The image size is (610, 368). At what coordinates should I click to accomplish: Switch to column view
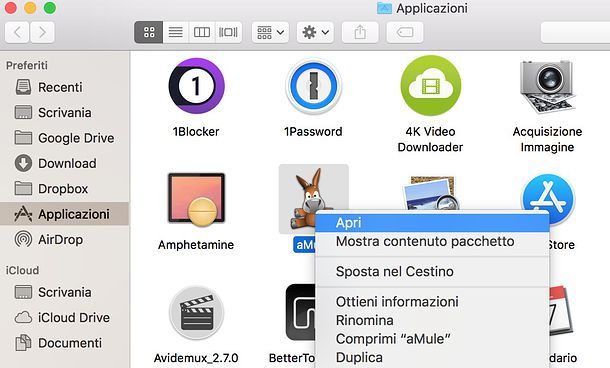click(202, 32)
